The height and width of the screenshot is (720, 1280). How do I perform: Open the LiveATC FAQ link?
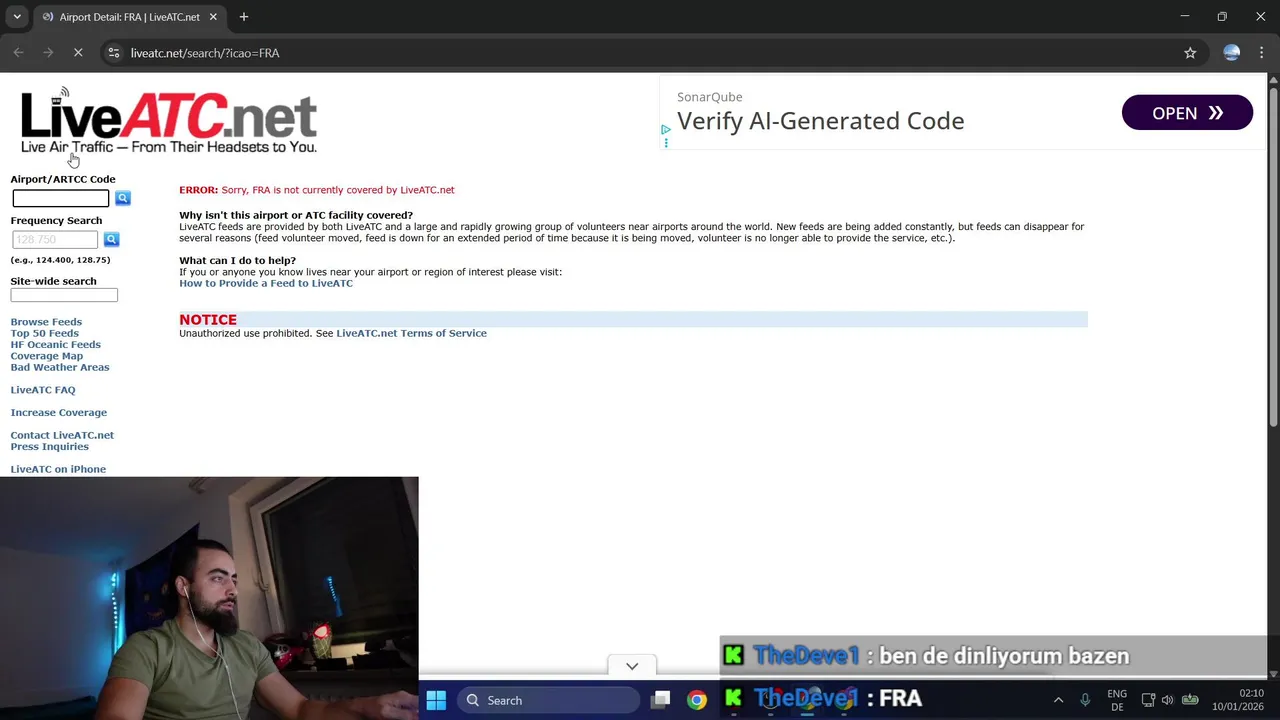click(x=43, y=390)
